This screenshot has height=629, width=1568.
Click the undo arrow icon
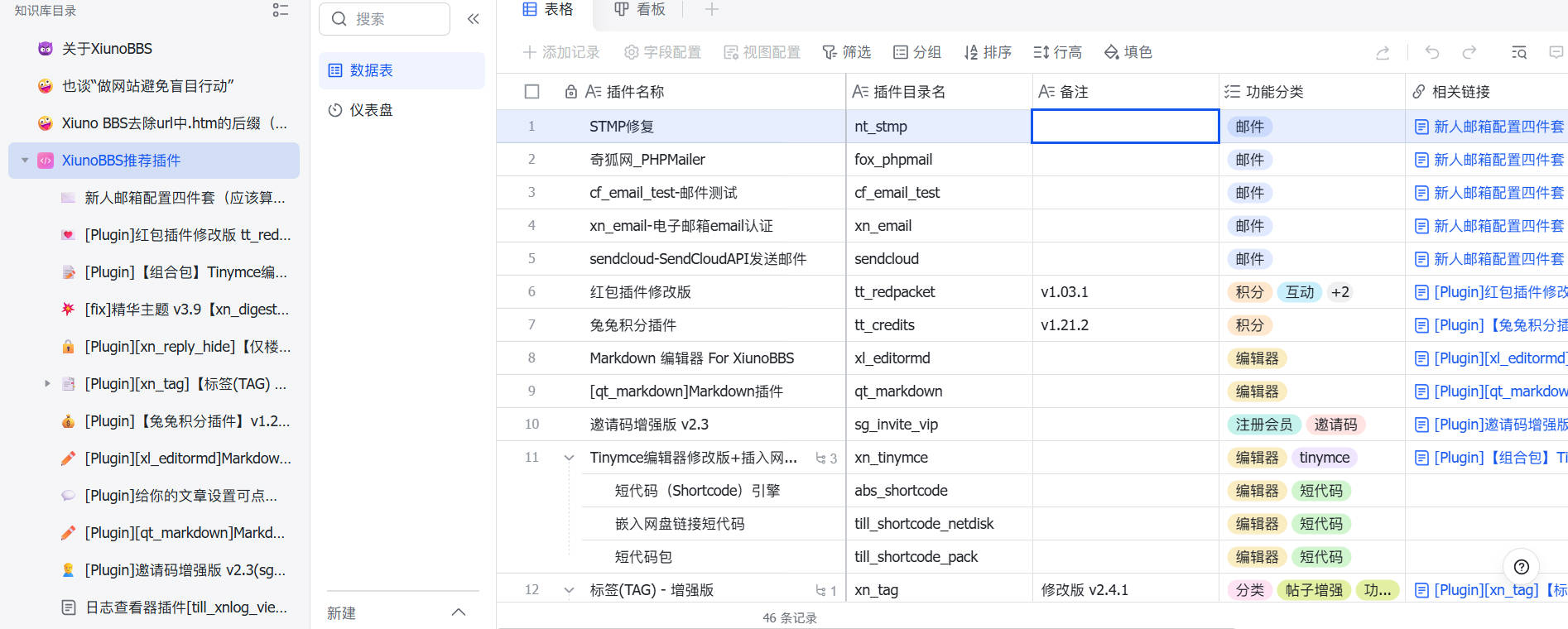click(1431, 53)
